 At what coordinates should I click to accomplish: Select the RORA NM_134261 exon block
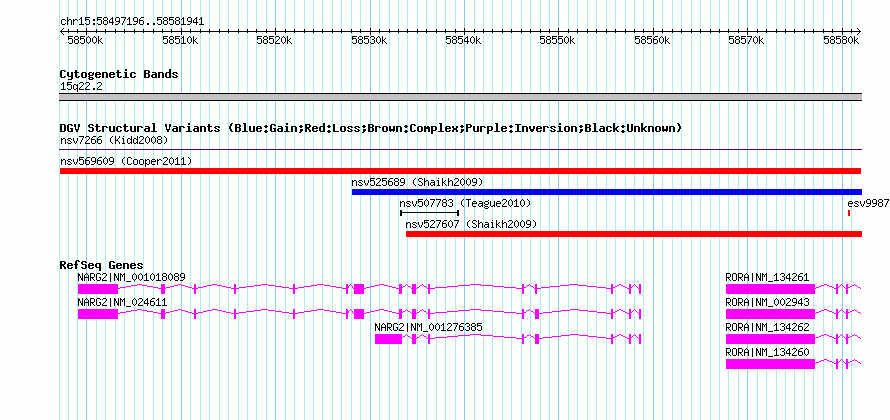(770, 289)
